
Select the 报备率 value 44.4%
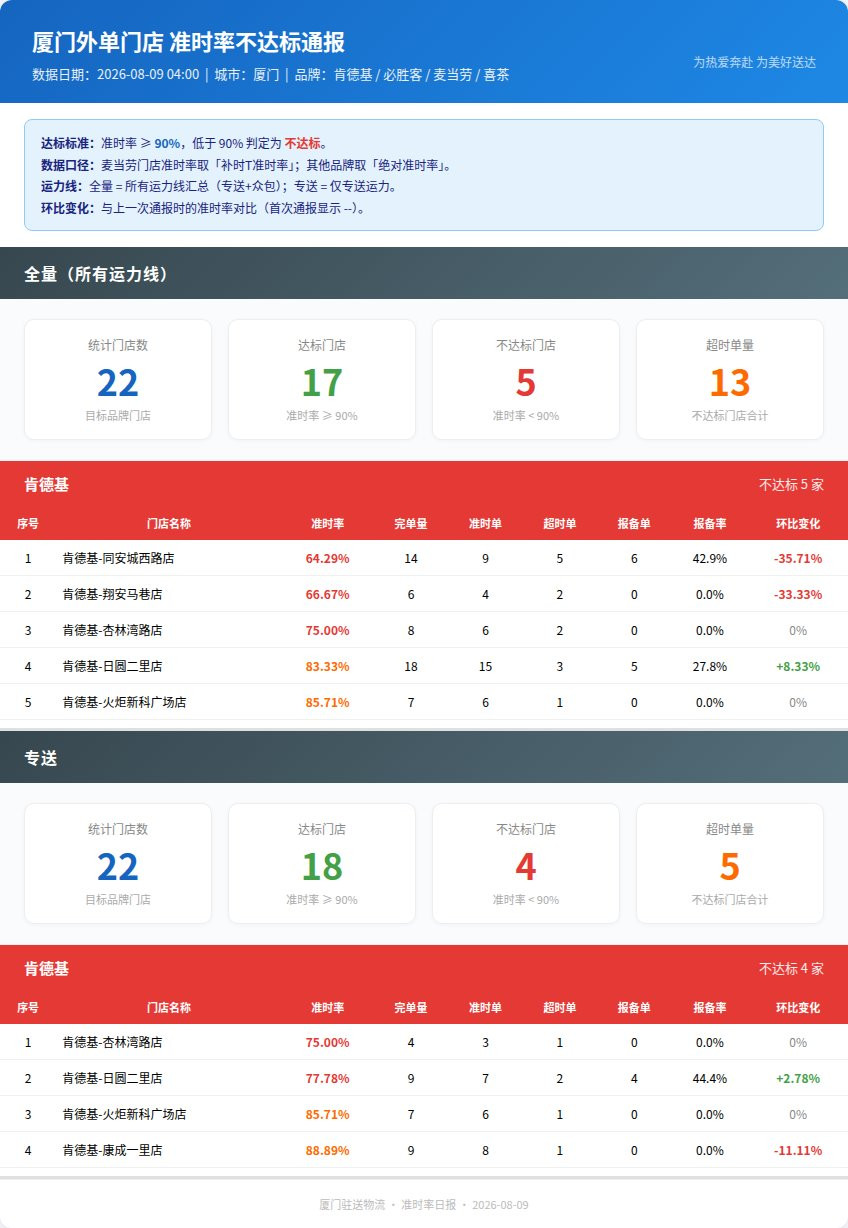tap(710, 1078)
